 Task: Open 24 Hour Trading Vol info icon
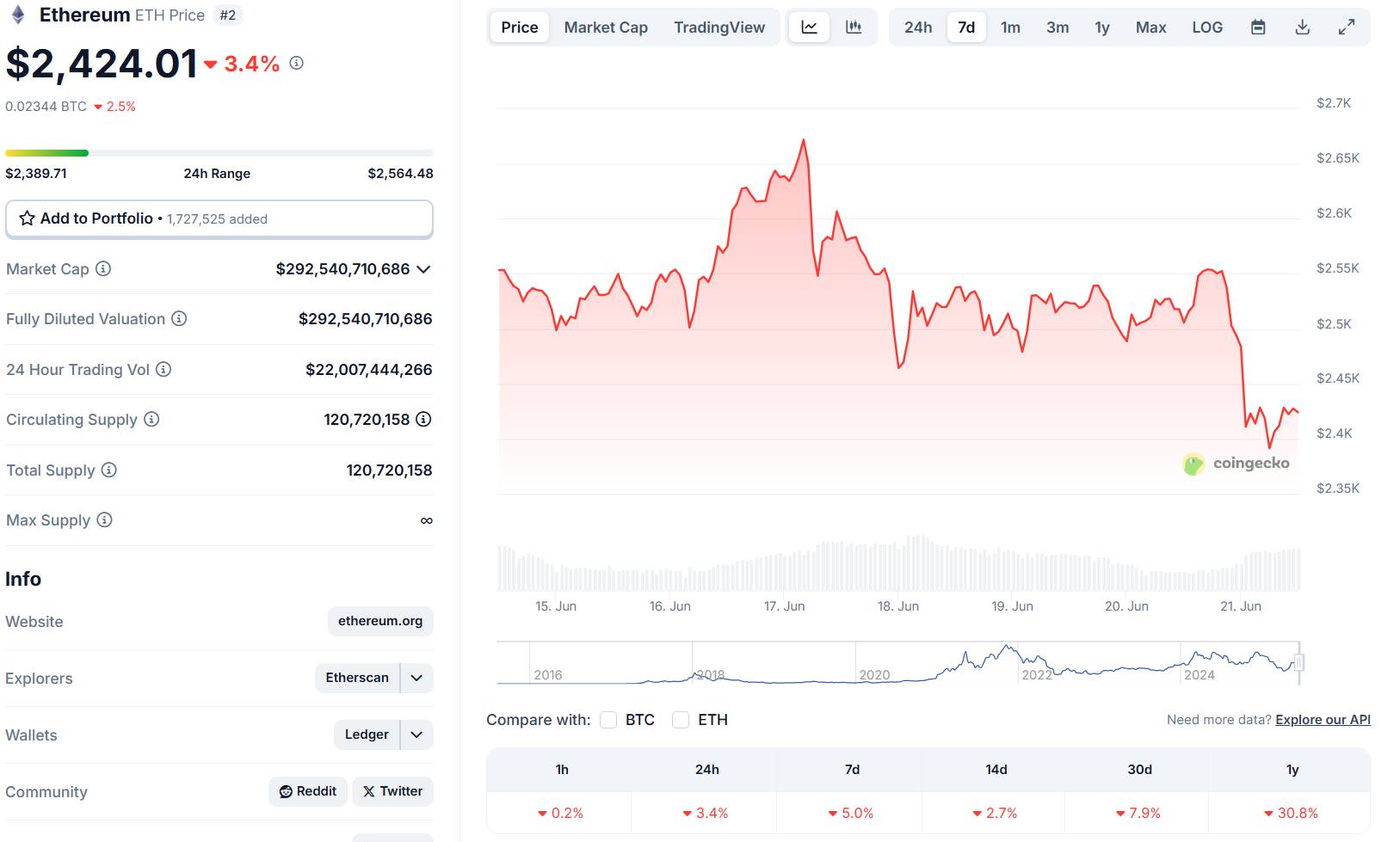point(163,369)
